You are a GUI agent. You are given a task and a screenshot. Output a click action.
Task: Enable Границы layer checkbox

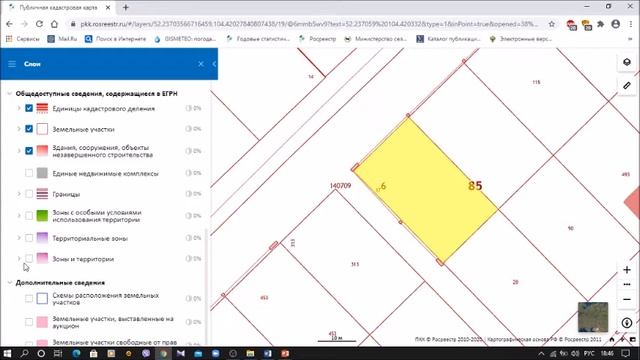[x=29, y=193]
